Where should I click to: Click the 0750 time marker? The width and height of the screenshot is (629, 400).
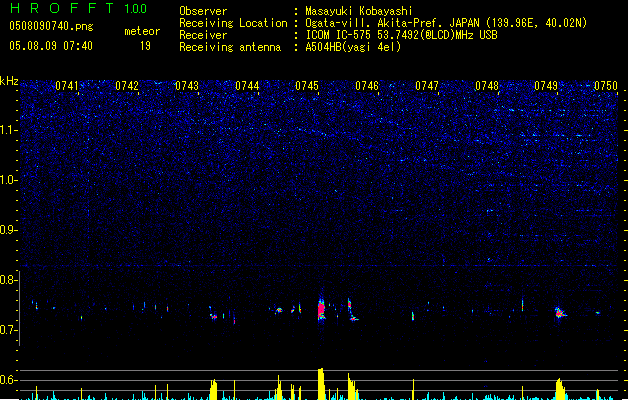click(x=606, y=86)
